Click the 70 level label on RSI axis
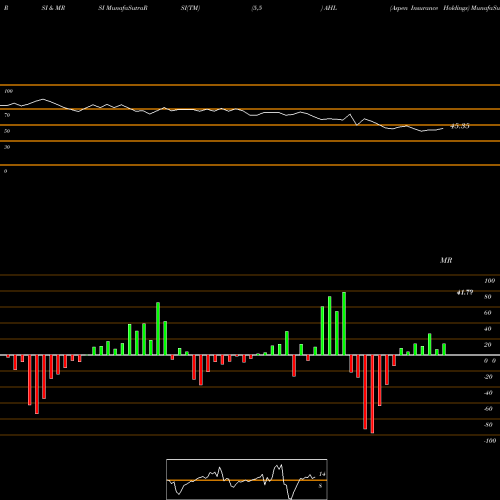Screen dimensions: 500x500 coord(7,115)
